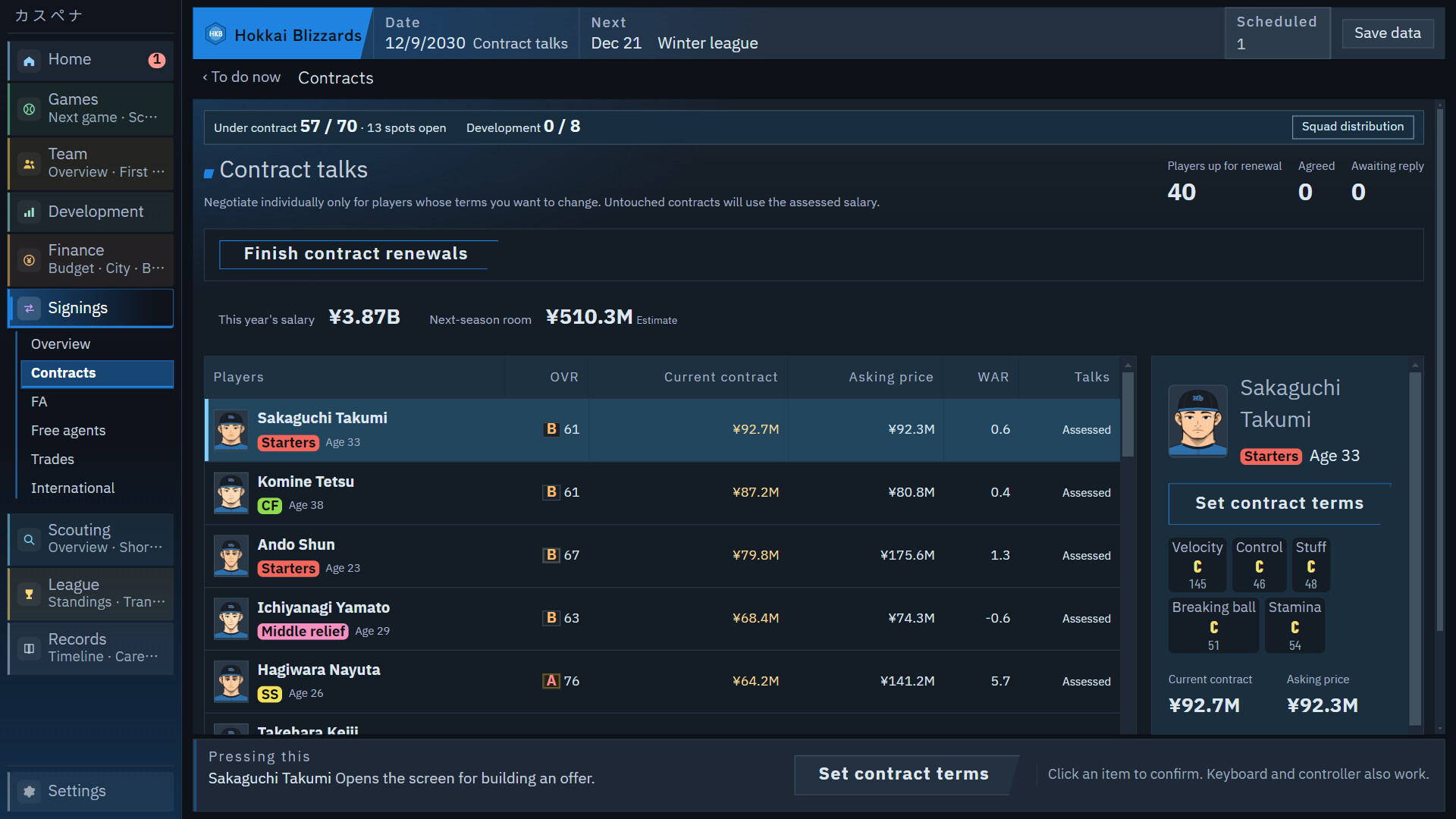The image size is (1456, 819).
Task: Go to Free agents page
Action: coord(68,431)
